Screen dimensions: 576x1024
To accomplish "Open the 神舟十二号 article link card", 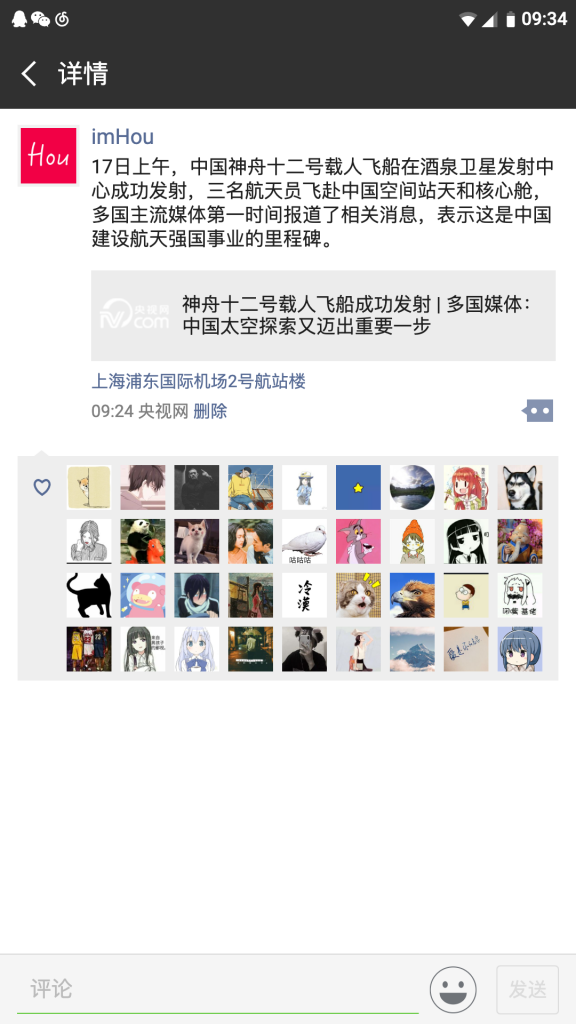I will tap(323, 315).
